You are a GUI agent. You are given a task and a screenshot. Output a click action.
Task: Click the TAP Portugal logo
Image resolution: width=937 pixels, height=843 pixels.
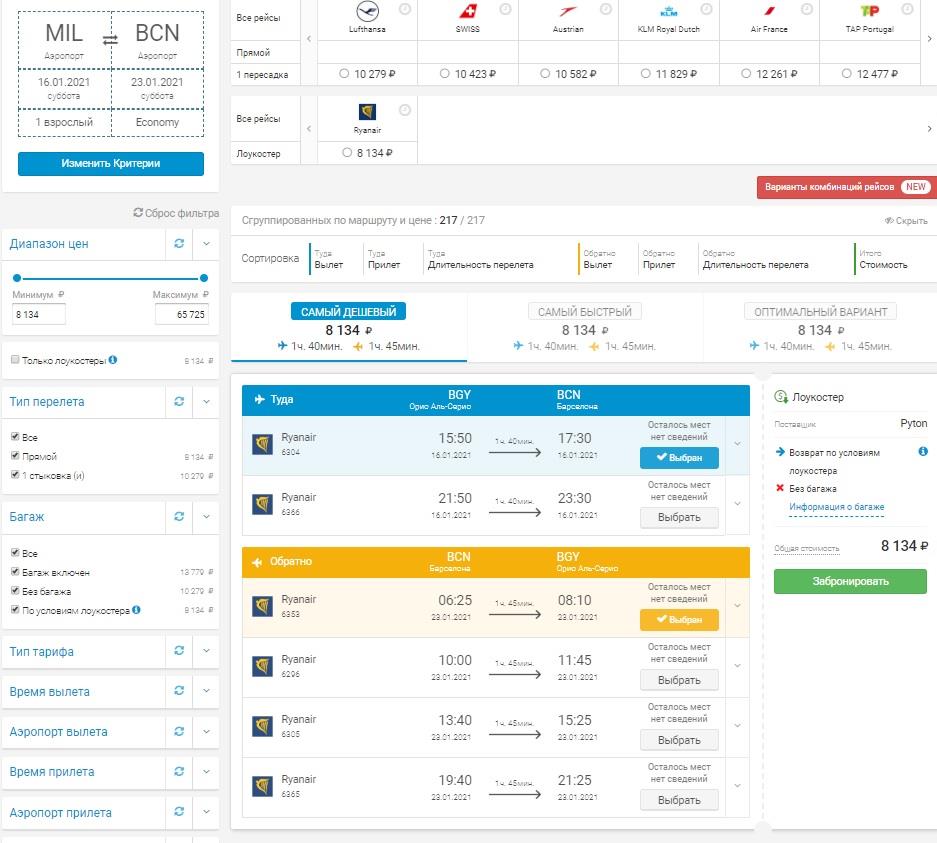click(869, 11)
